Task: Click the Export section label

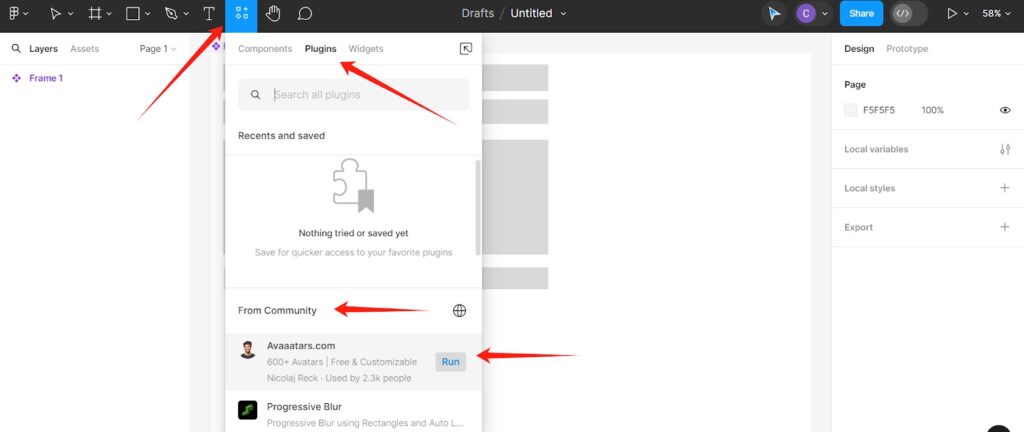Action: 858,227
